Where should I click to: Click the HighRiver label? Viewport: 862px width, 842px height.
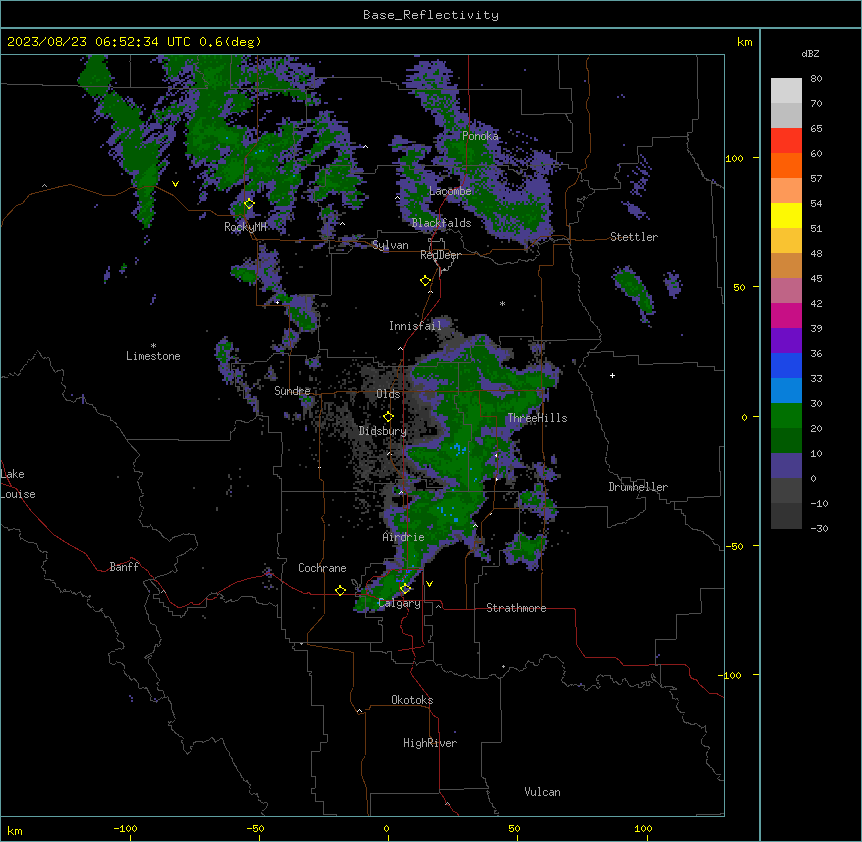(x=430, y=743)
